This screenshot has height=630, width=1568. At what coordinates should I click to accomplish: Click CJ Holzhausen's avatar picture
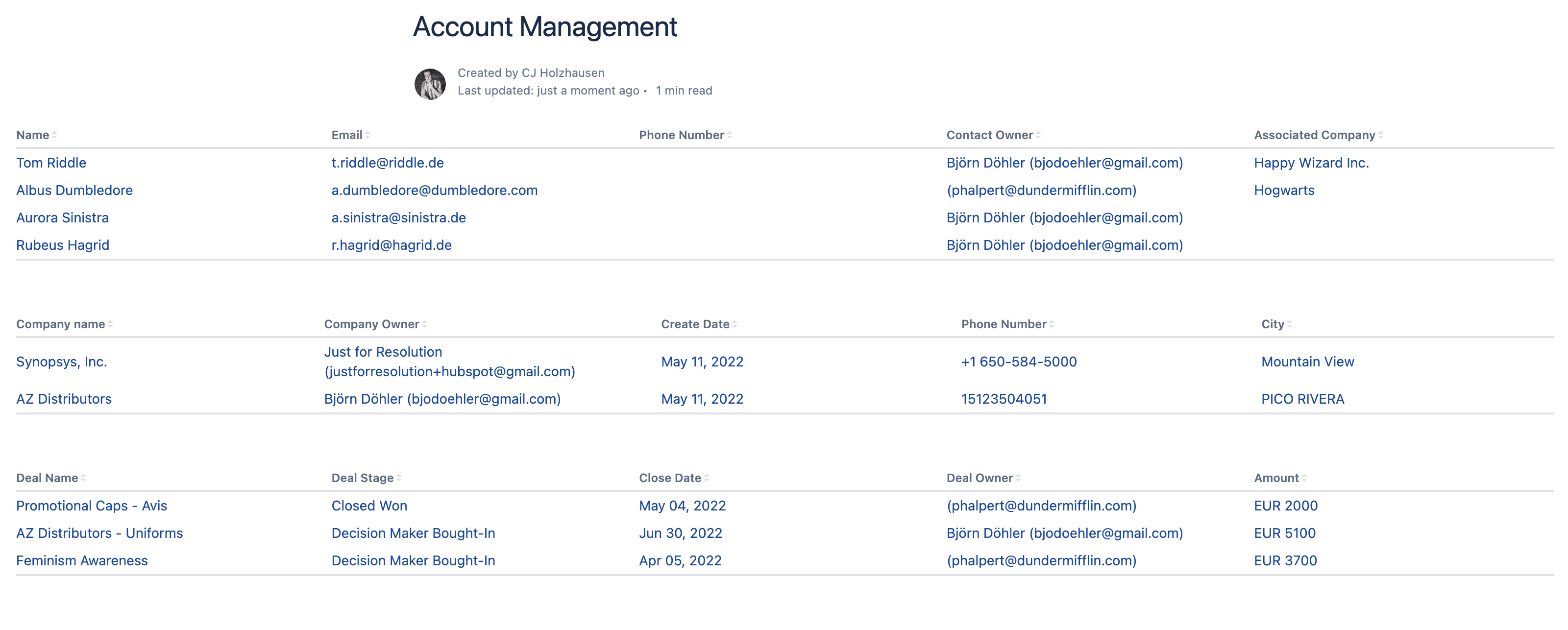[x=430, y=84]
